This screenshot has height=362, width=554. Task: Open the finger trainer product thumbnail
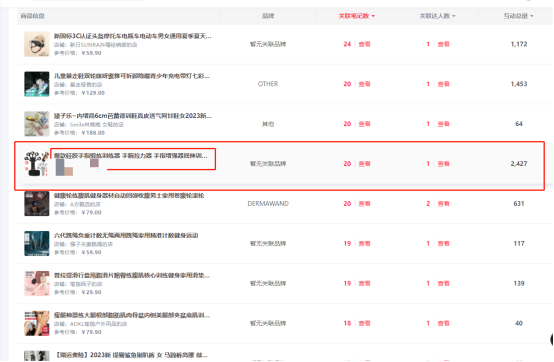pyautogui.click(x=37, y=164)
